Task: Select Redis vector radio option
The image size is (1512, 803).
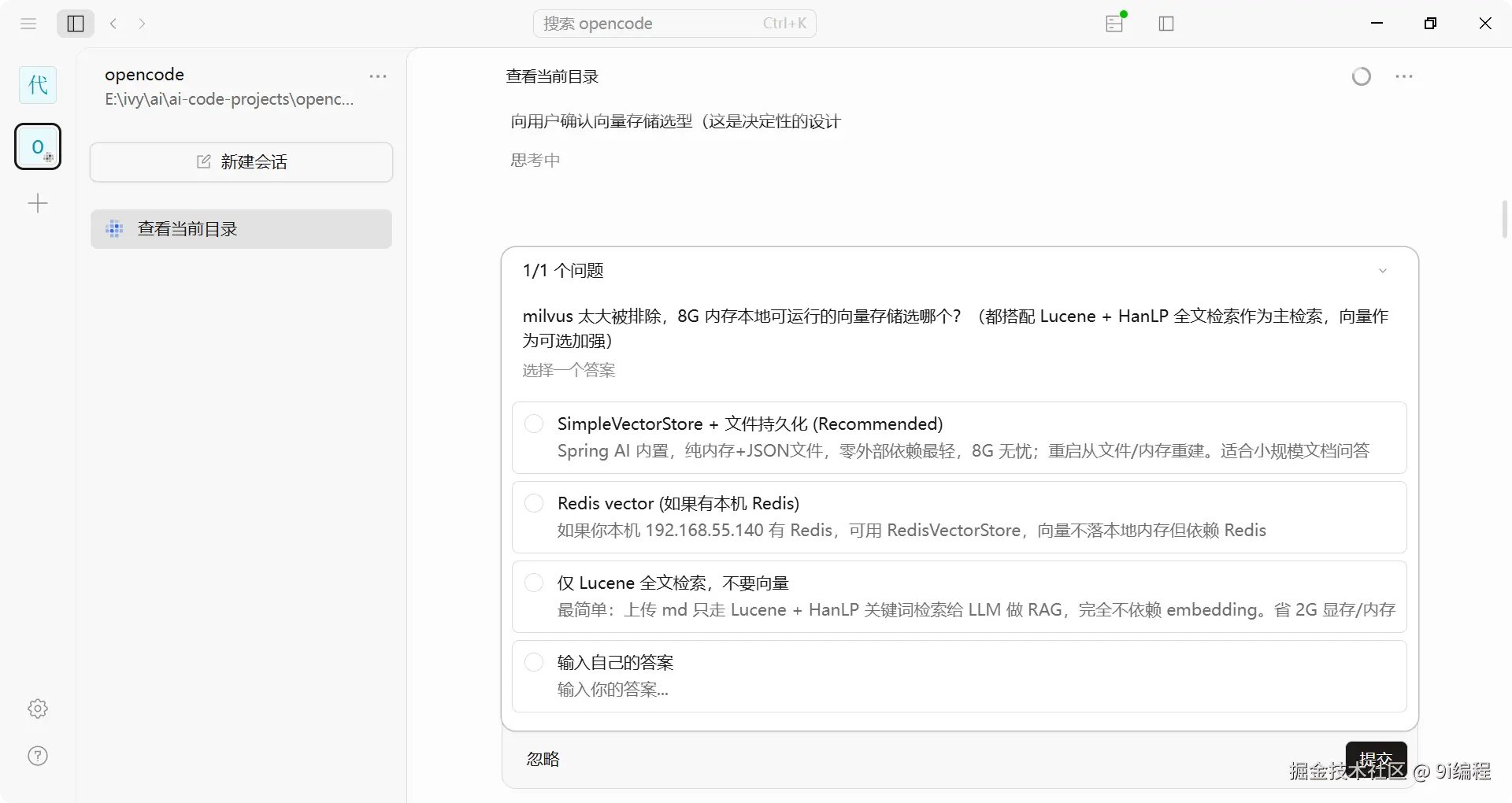Action: (534, 503)
